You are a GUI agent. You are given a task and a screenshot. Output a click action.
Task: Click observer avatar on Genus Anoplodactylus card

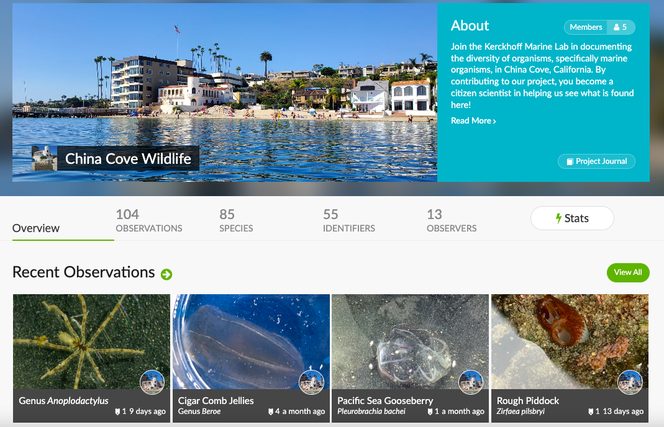(x=152, y=382)
